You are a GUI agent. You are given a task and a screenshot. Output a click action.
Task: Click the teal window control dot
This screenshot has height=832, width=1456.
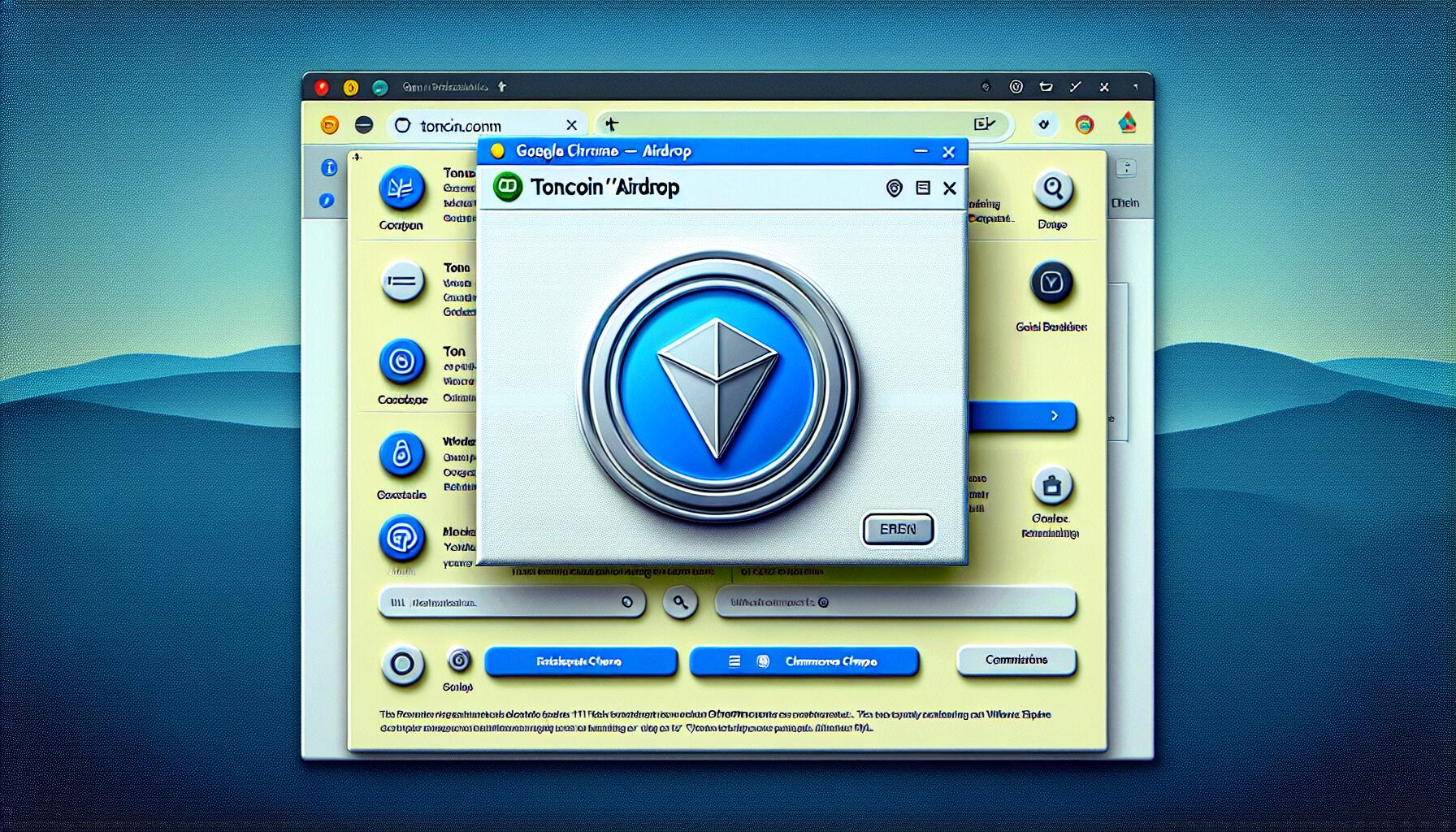[x=379, y=87]
